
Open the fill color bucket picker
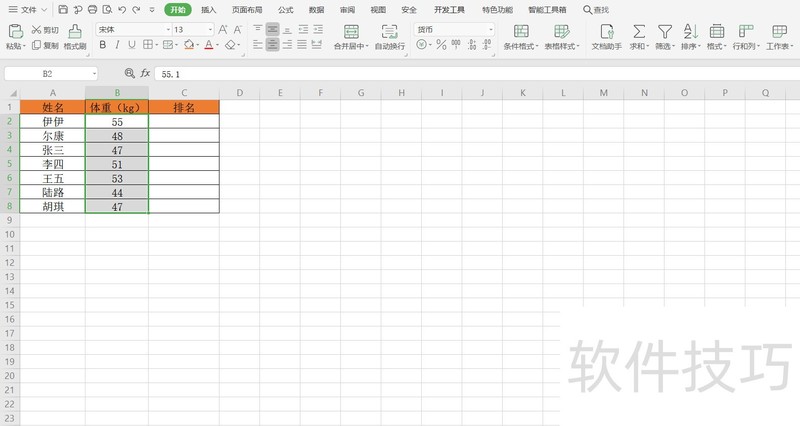pyautogui.click(x=191, y=45)
